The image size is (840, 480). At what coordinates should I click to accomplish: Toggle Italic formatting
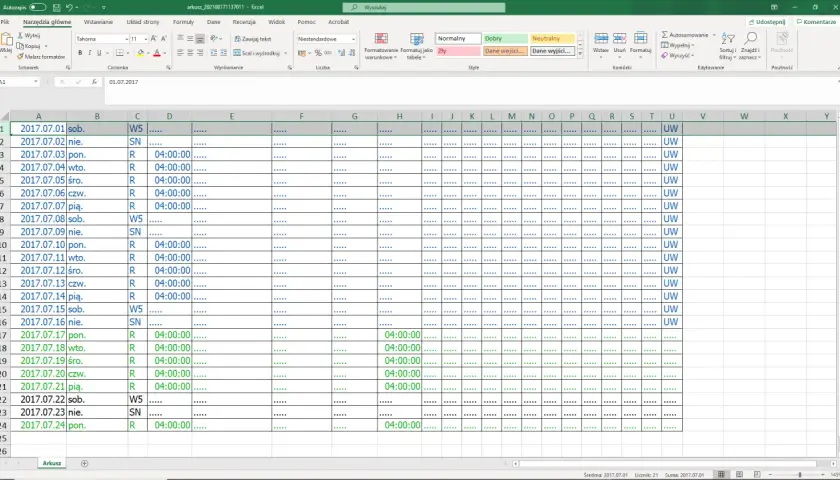tap(89, 53)
